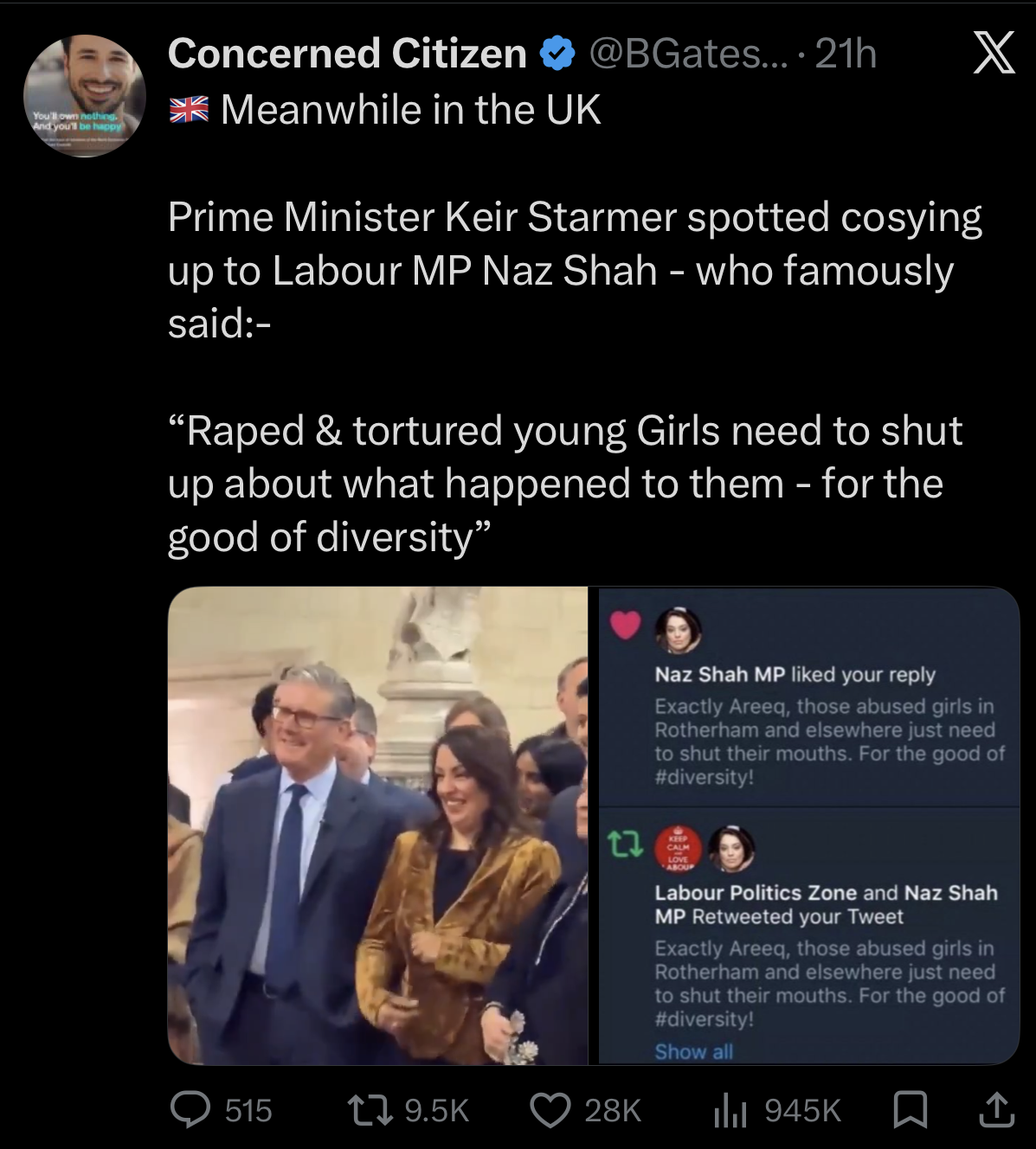
Task: Open Concerned Citizen's profile picture
Action: (x=84, y=95)
